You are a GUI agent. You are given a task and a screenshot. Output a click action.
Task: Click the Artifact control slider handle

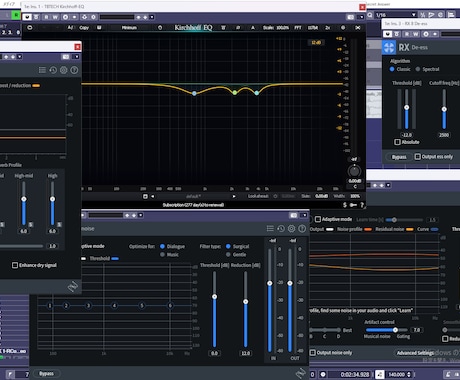point(395,330)
